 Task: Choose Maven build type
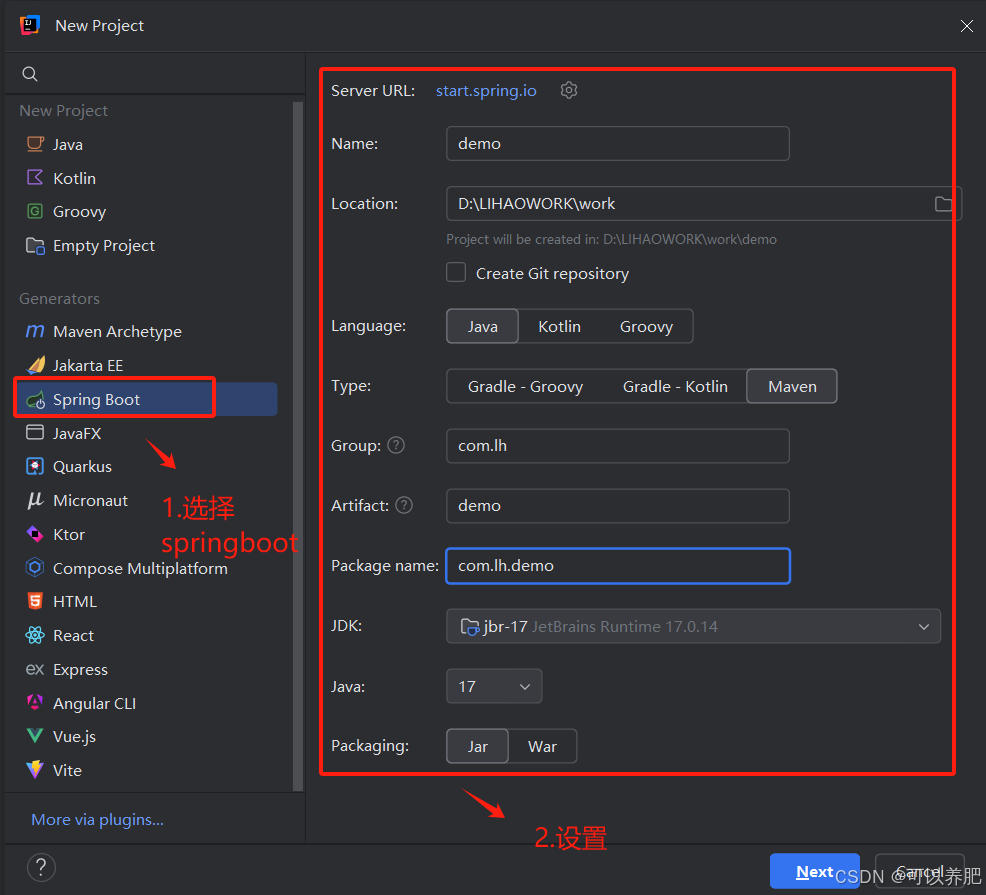(792, 386)
